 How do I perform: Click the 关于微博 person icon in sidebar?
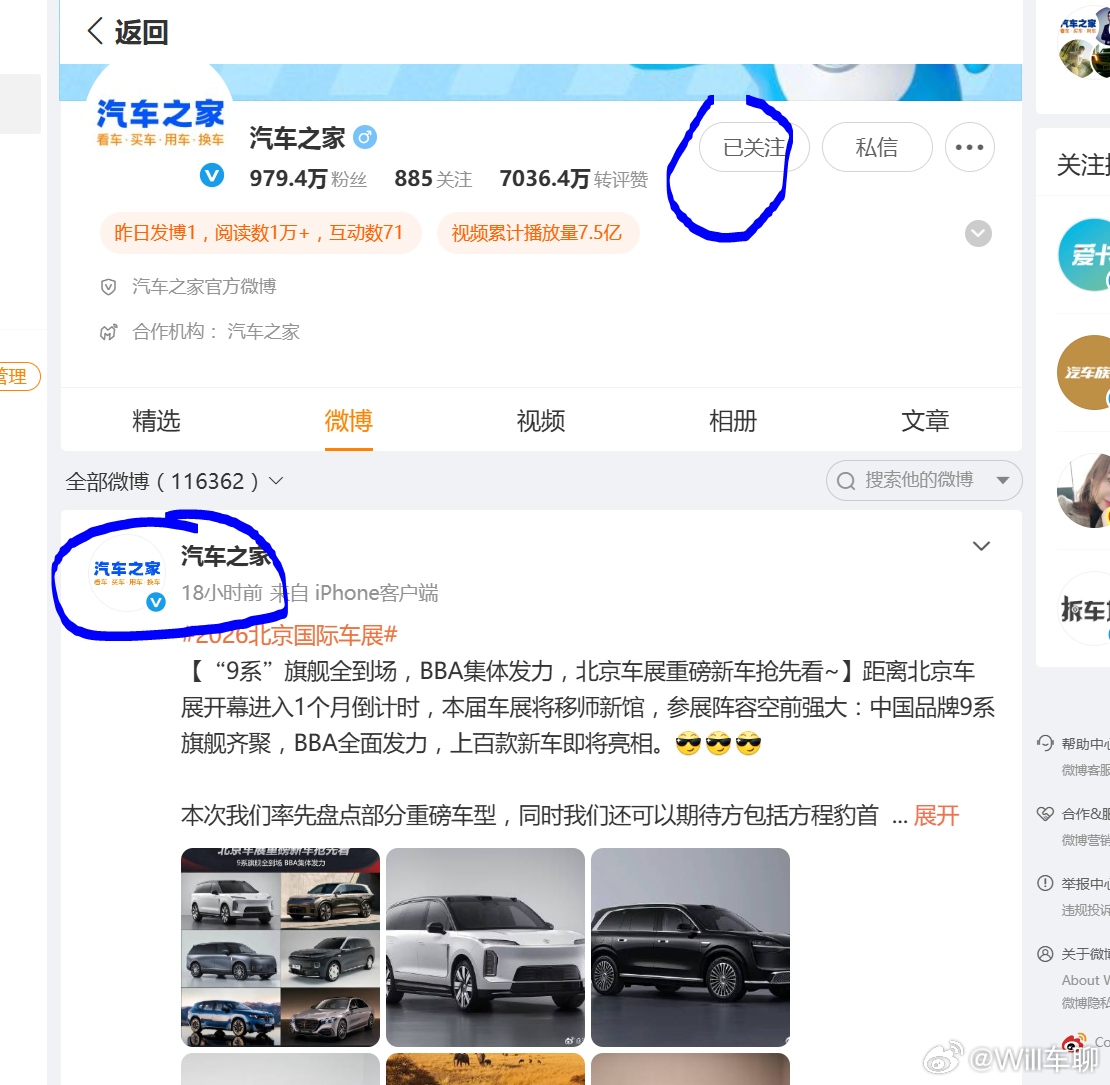[x=1045, y=953]
